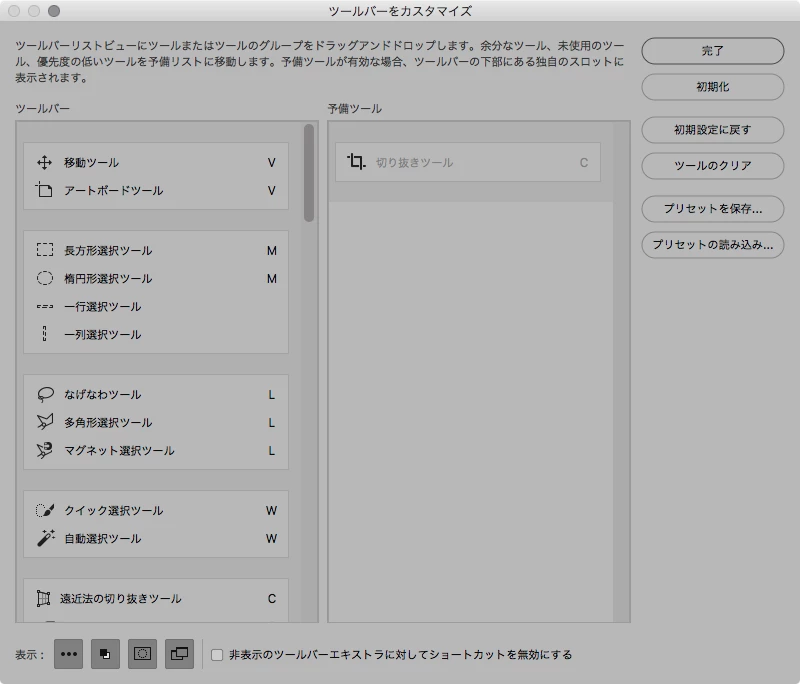Click the なげなわツール lasso icon
The height and width of the screenshot is (684, 800).
45,394
